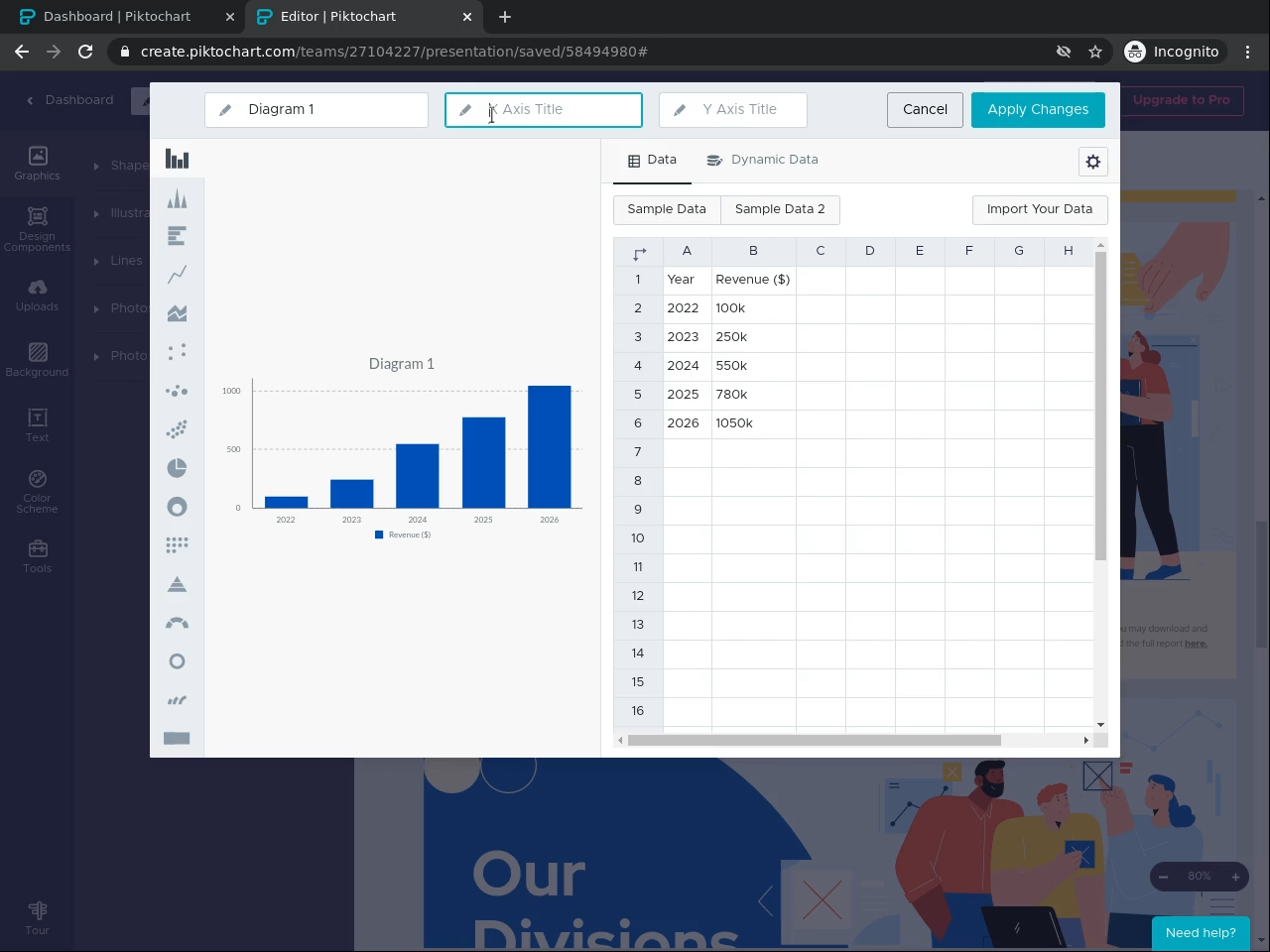The width and height of the screenshot is (1270, 952).
Task: Select the area chart type
Action: pos(177,313)
